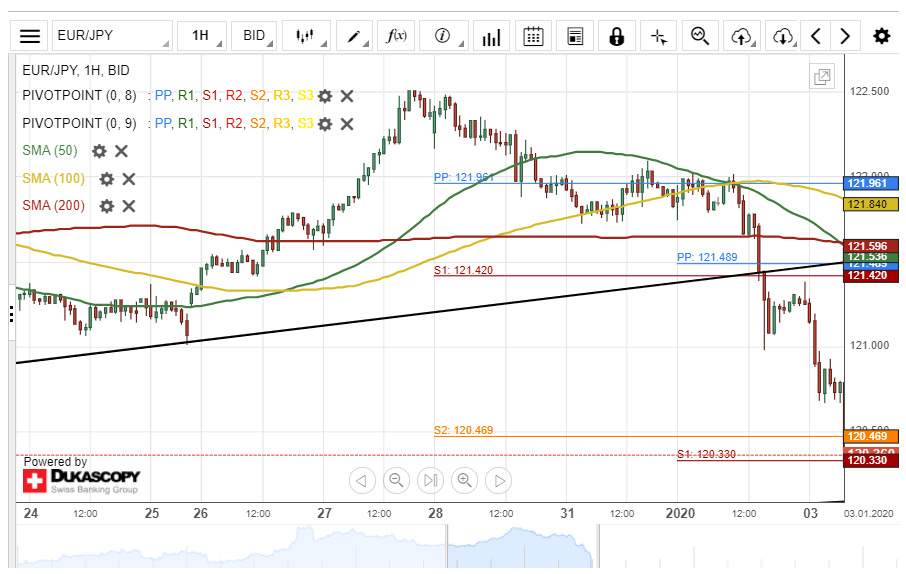Toggle the crosshair cursor tool
Image resolution: width=906 pixels, height=574 pixels.
click(x=658, y=36)
